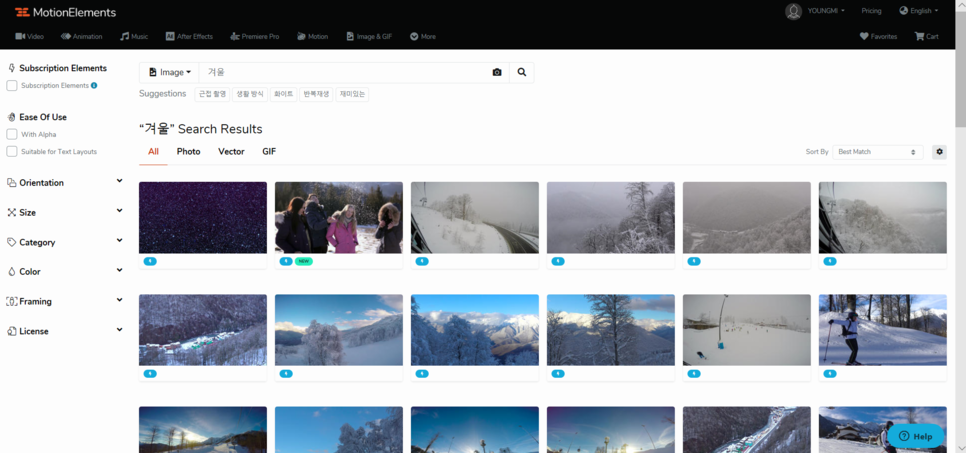The width and height of the screenshot is (966, 453).
Task: Open the Premiere Pro menu
Action: [254, 36]
